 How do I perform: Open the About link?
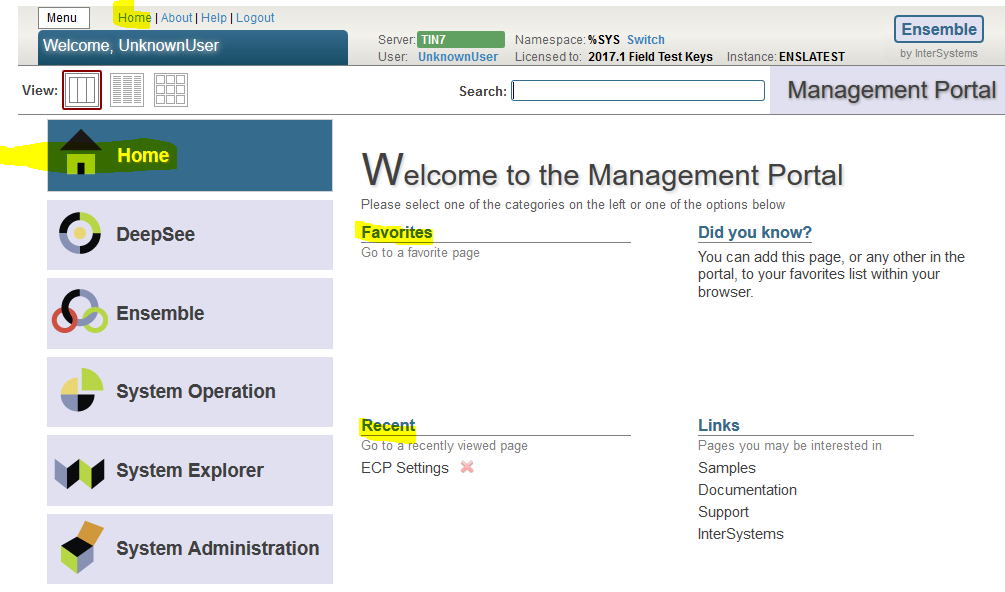coord(176,18)
